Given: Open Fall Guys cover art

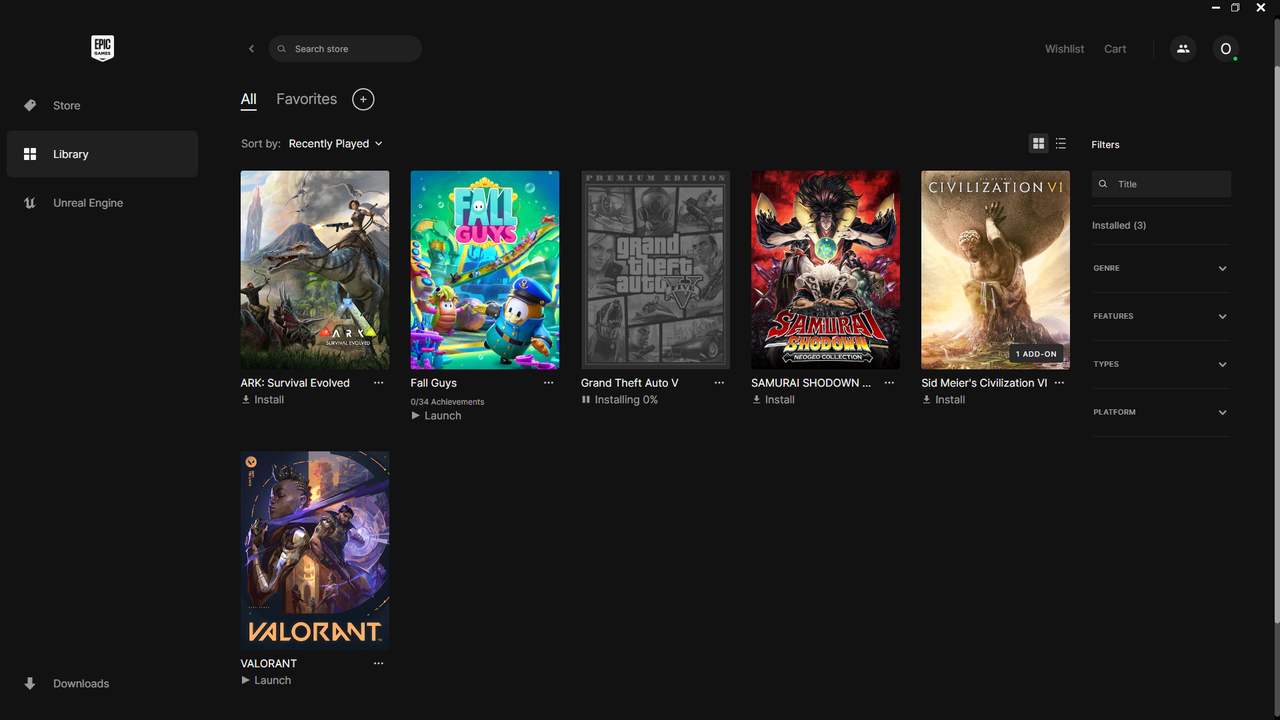Looking at the screenshot, I should 485,270.
